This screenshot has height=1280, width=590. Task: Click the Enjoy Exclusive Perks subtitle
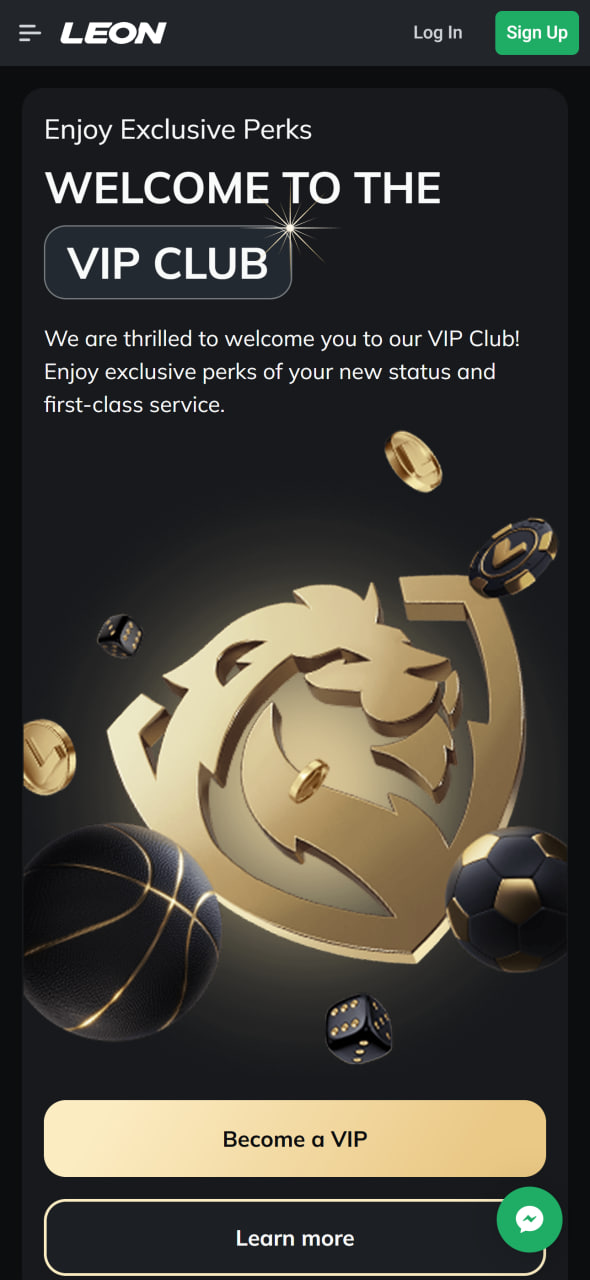click(178, 130)
